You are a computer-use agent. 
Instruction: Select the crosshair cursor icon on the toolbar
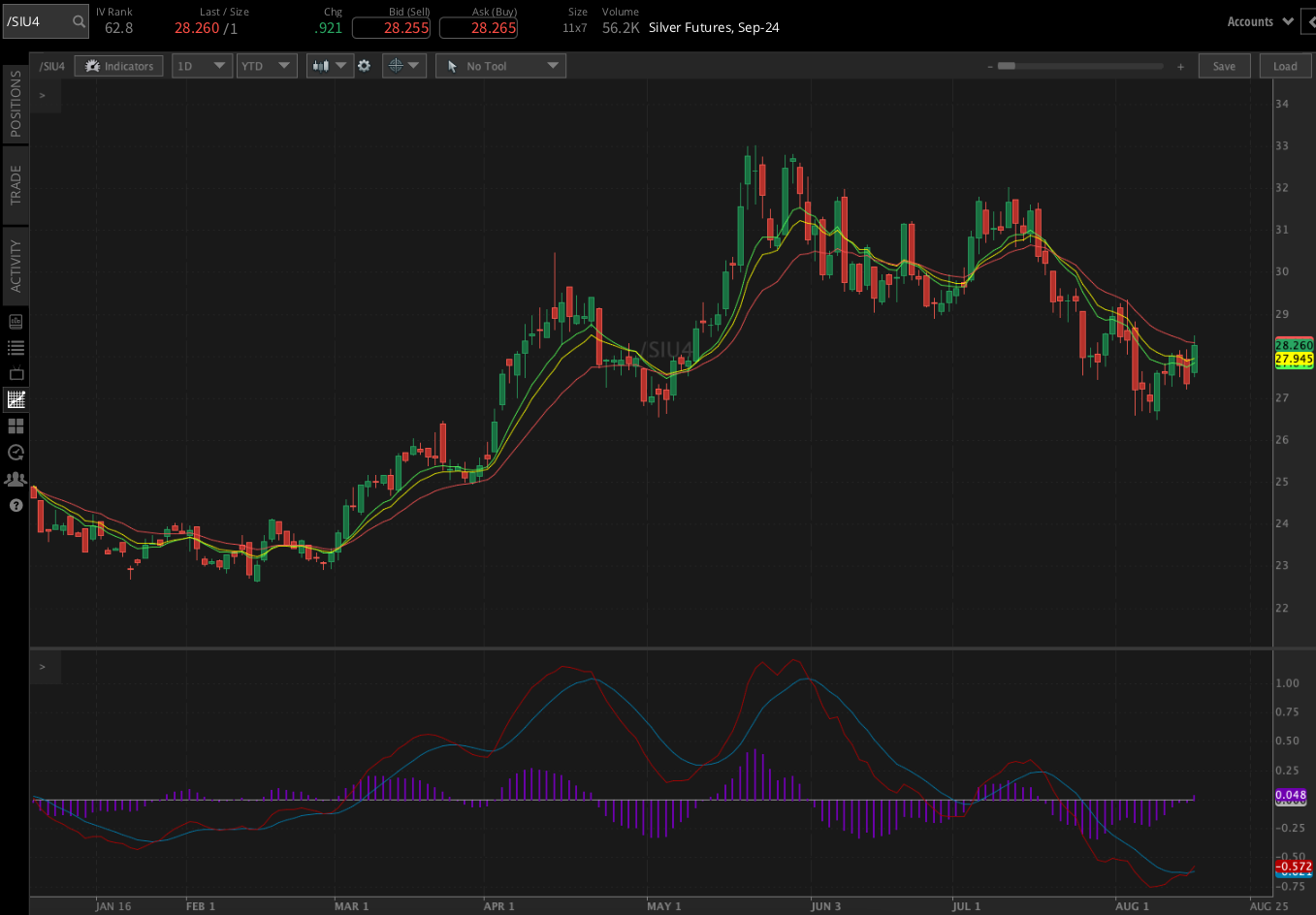[x=395, y=66]
